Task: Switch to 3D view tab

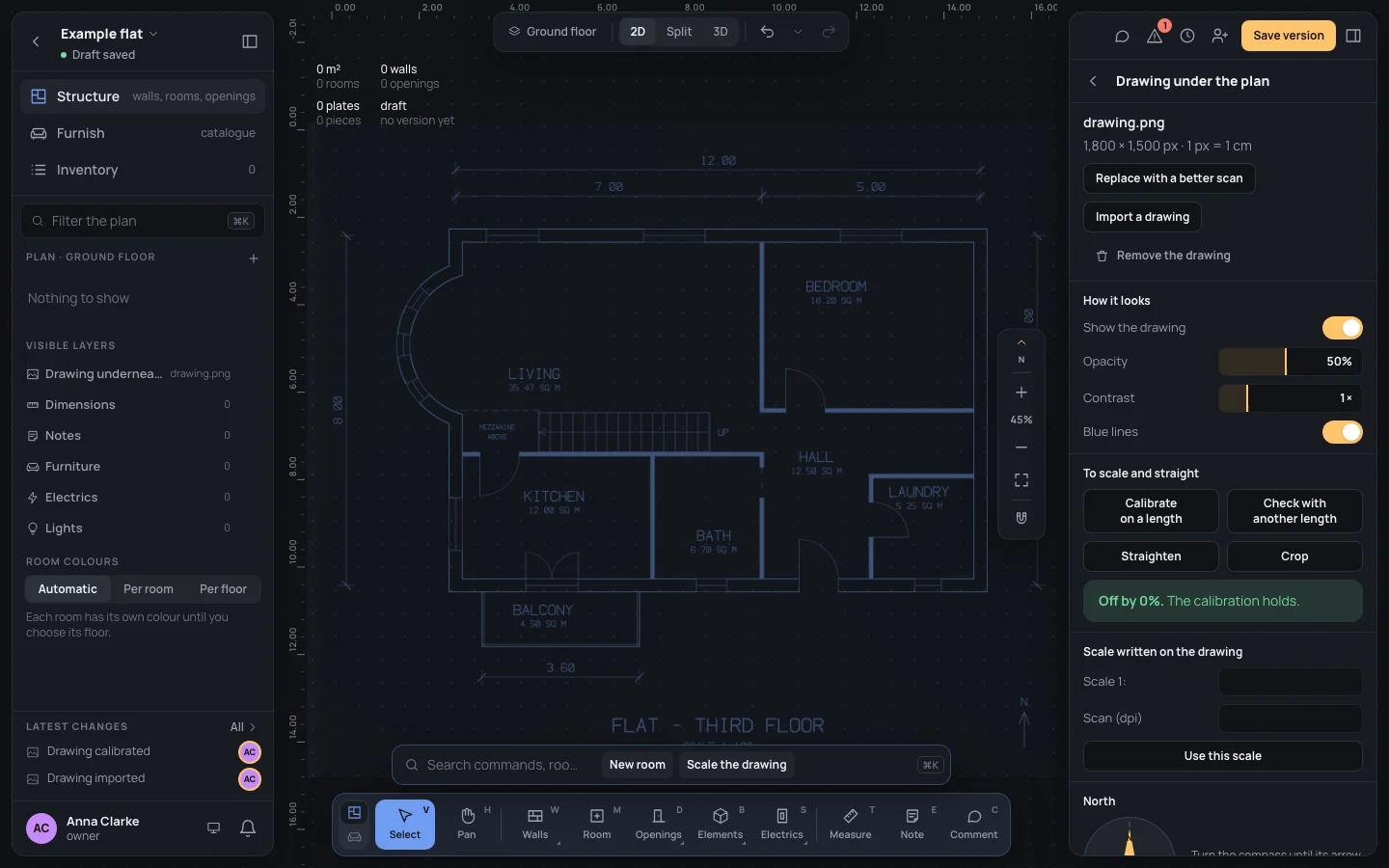Action: [721, 32]
